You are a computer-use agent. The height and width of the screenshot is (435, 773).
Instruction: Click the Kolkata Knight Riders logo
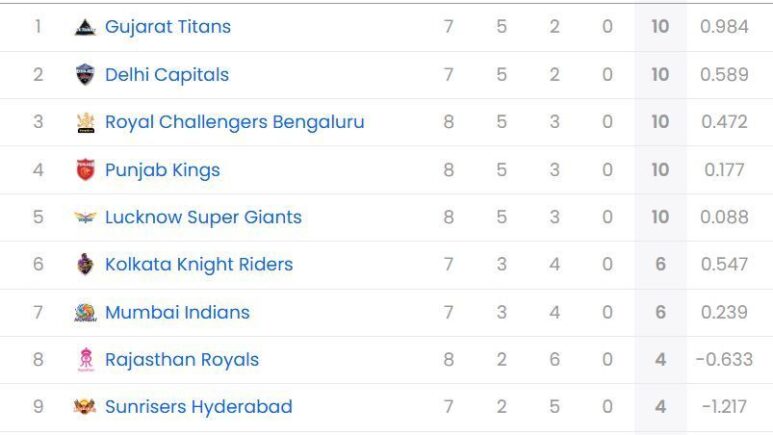point(86,265)
